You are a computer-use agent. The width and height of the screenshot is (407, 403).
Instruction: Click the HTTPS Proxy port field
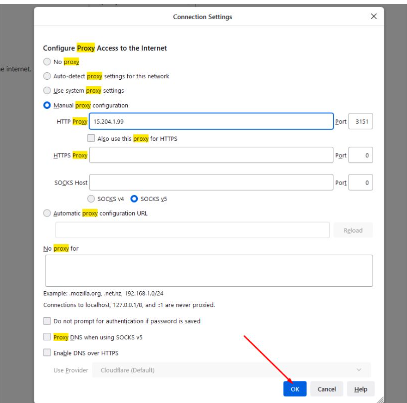coord(360,155)
